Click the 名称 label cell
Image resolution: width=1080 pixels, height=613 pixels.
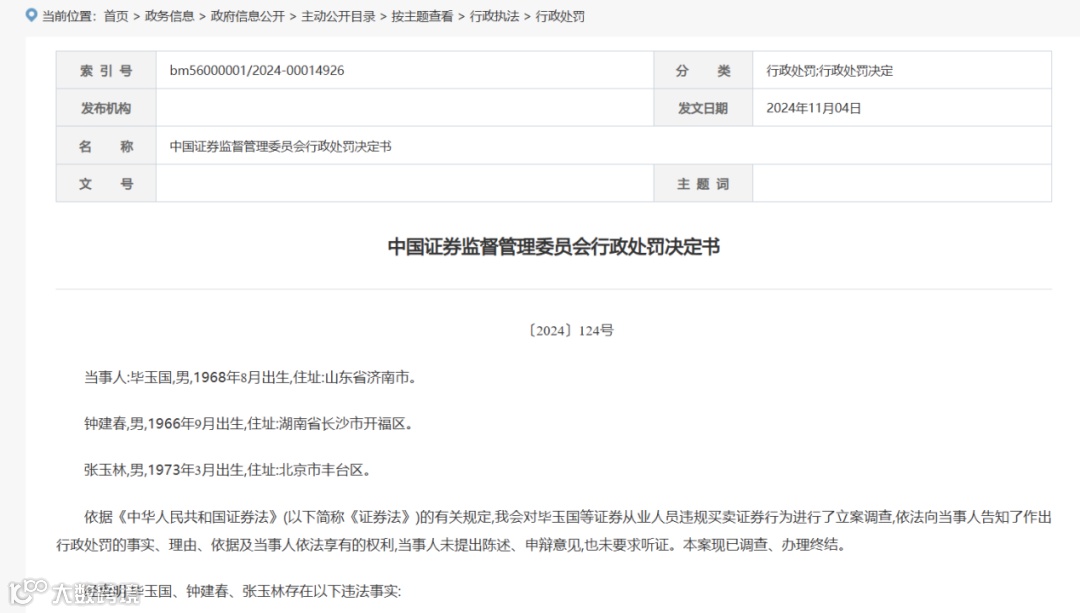point(106,145)
